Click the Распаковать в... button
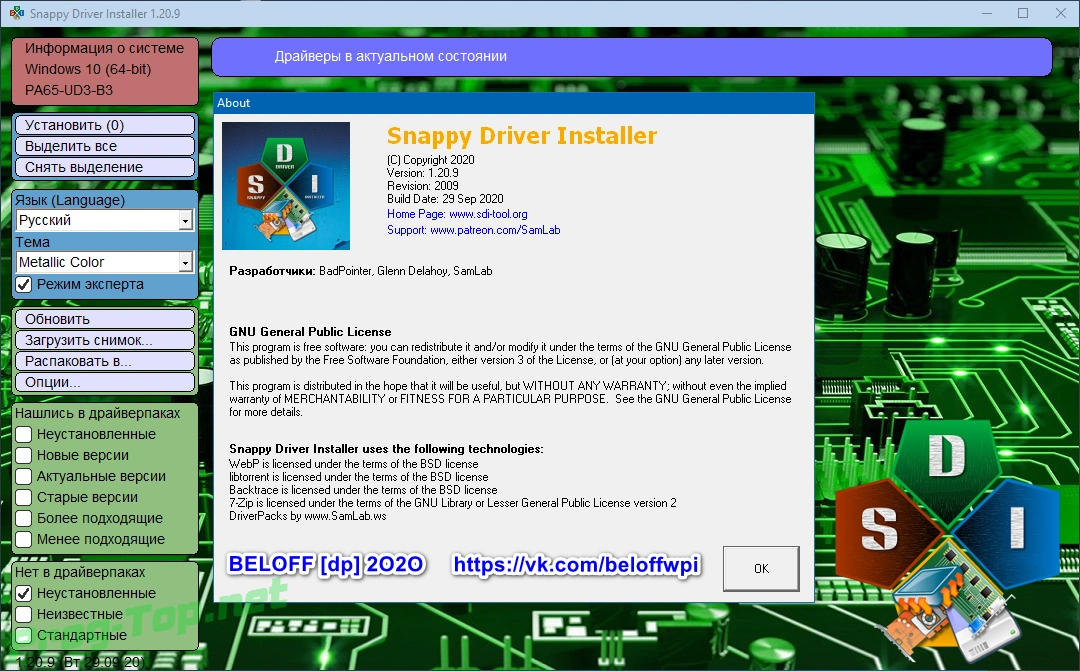This screenshot has height=671, width=1080. pos(105,361)
